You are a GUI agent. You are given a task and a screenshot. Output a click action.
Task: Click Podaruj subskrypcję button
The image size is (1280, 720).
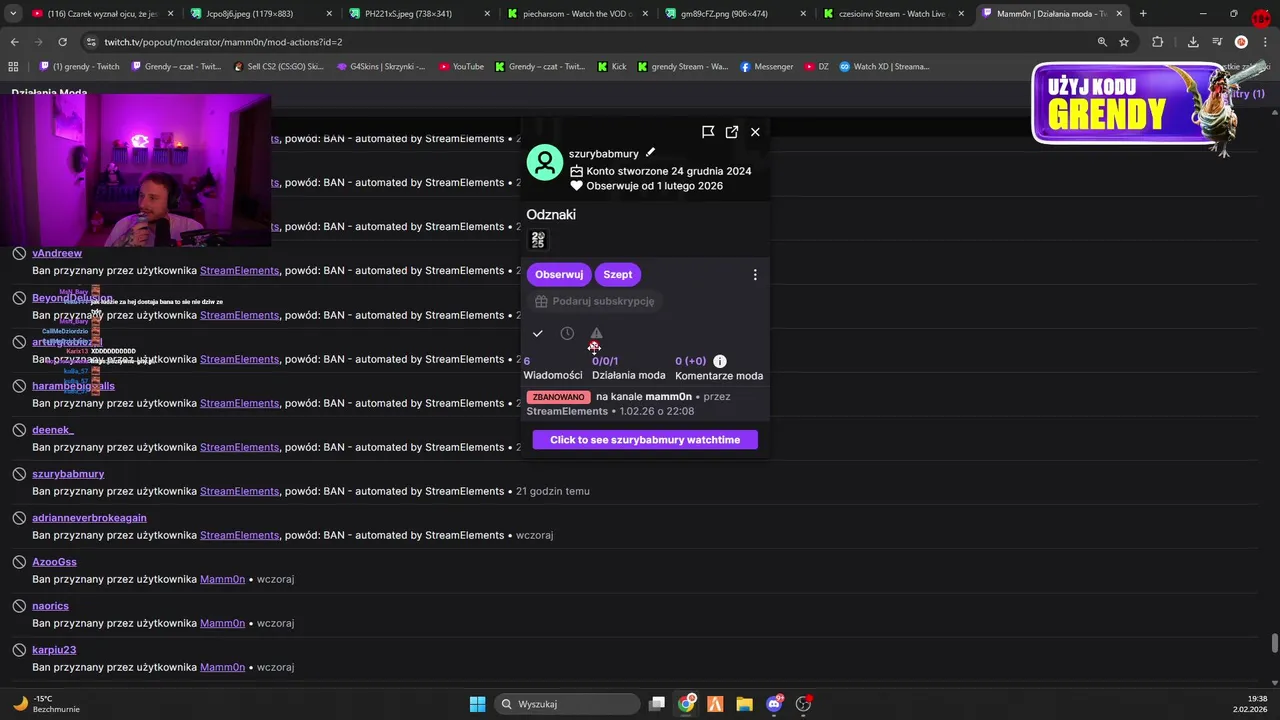pos(595,301)
